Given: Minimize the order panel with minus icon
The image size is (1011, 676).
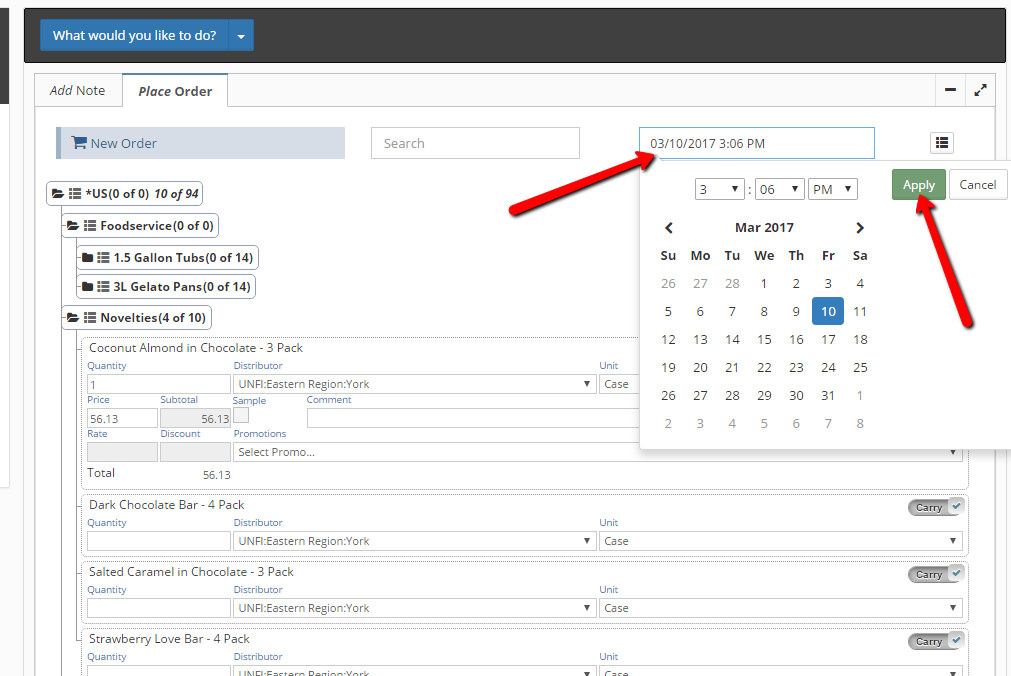Looking at the screenshot, I should point(950,91).
